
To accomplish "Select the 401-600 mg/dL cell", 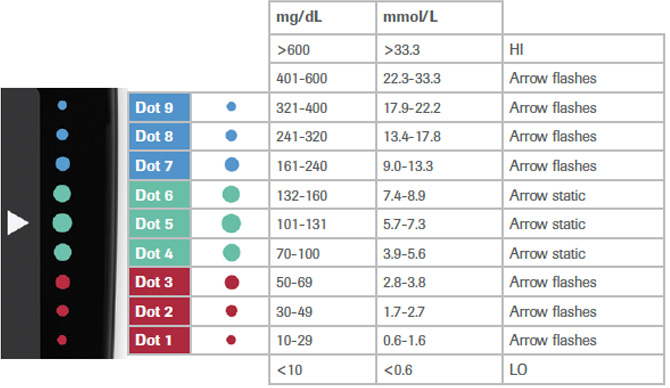I will point(323,78).
